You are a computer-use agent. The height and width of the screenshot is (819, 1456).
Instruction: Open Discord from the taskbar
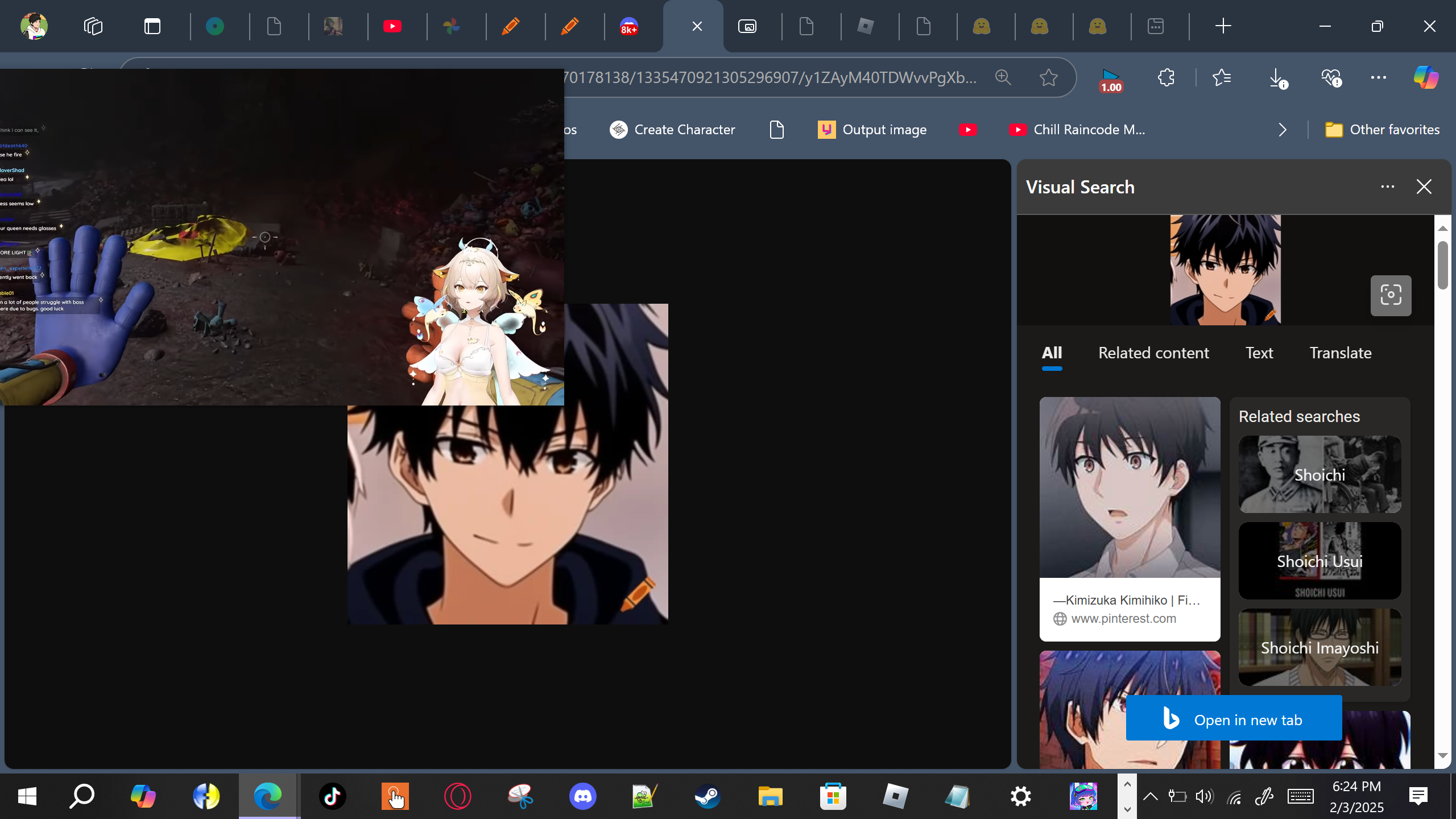tap(583, 796)
